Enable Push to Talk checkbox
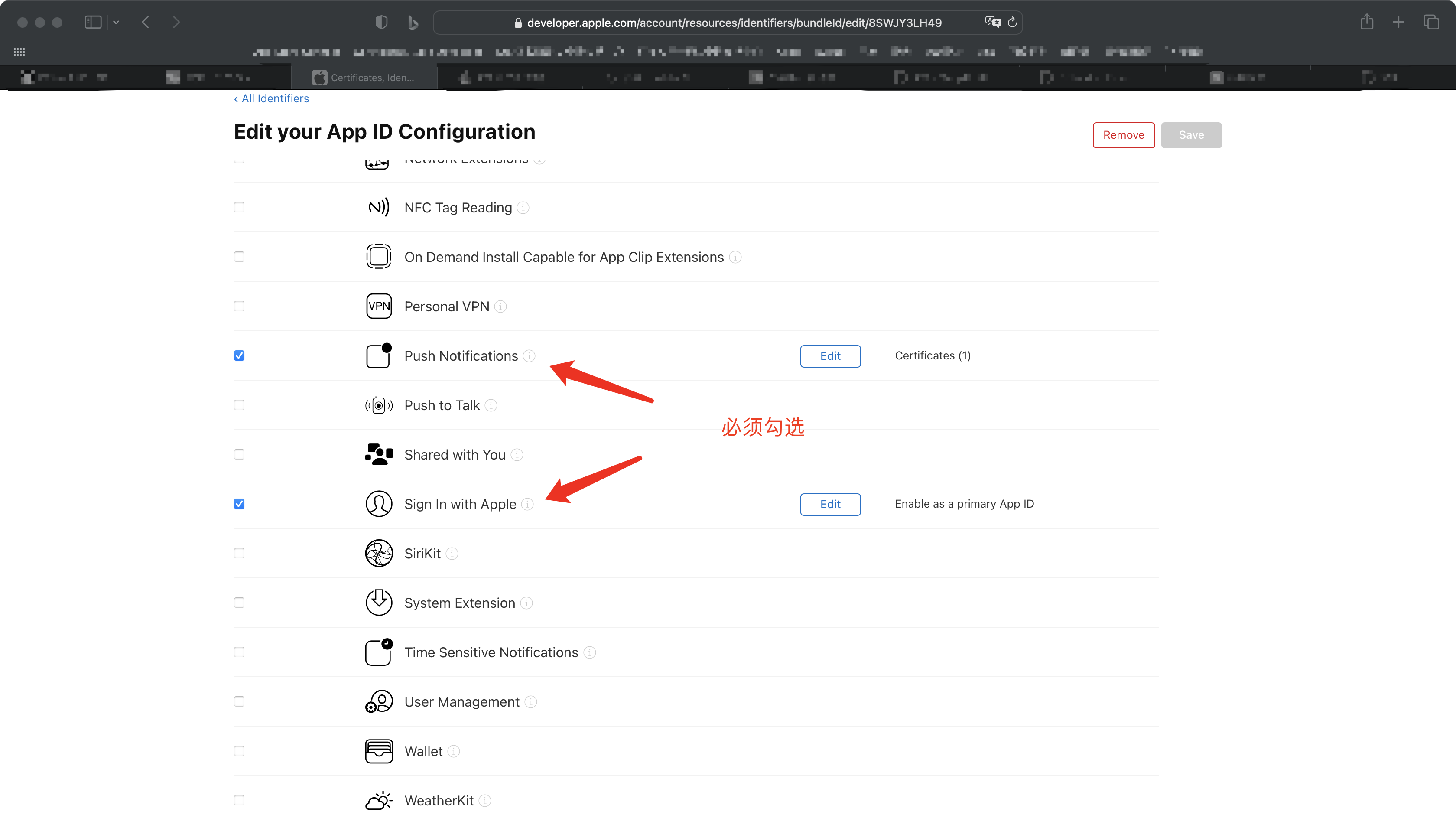This screenshot has width=1456, height=815. 239,405
